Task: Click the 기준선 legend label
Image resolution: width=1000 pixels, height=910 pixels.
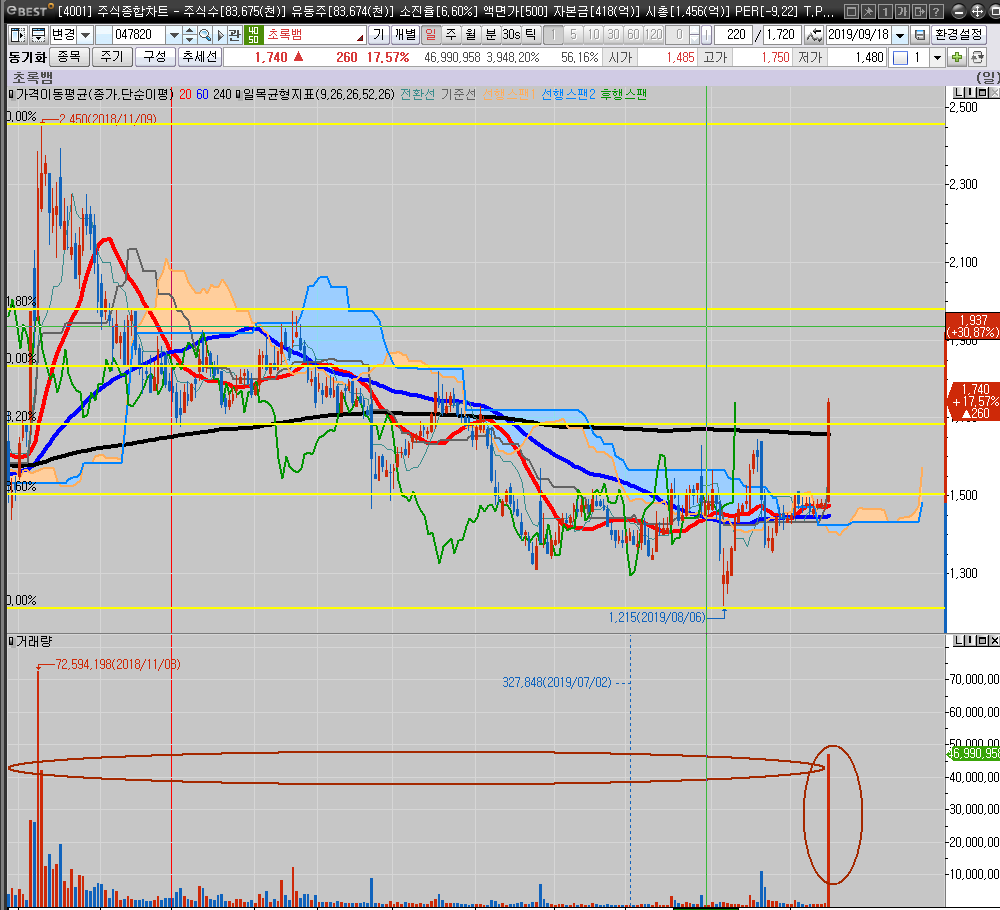Action: 459,94
